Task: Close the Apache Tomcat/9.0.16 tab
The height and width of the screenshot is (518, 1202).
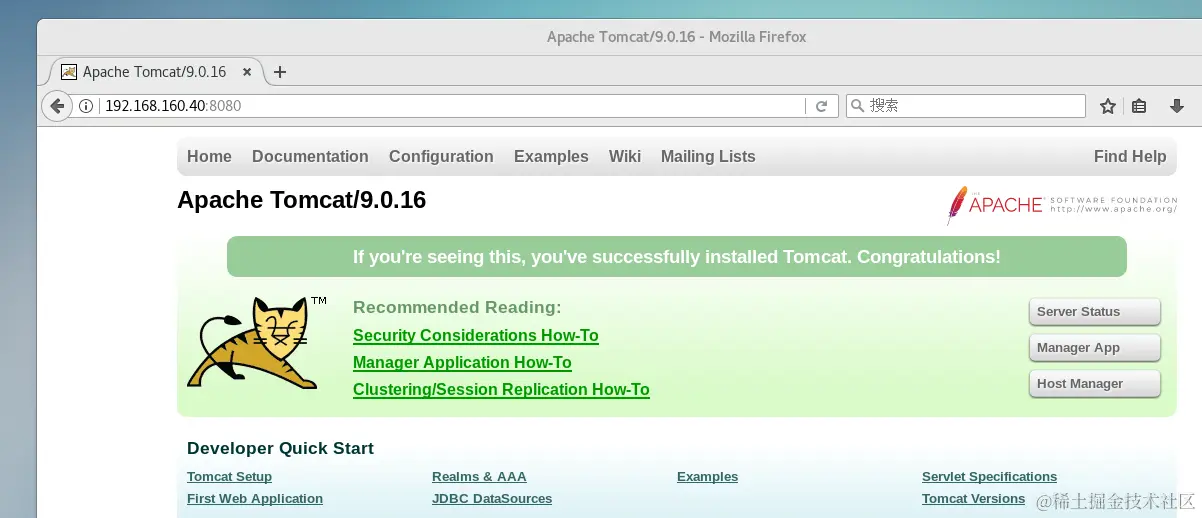Action: point(247,72)
